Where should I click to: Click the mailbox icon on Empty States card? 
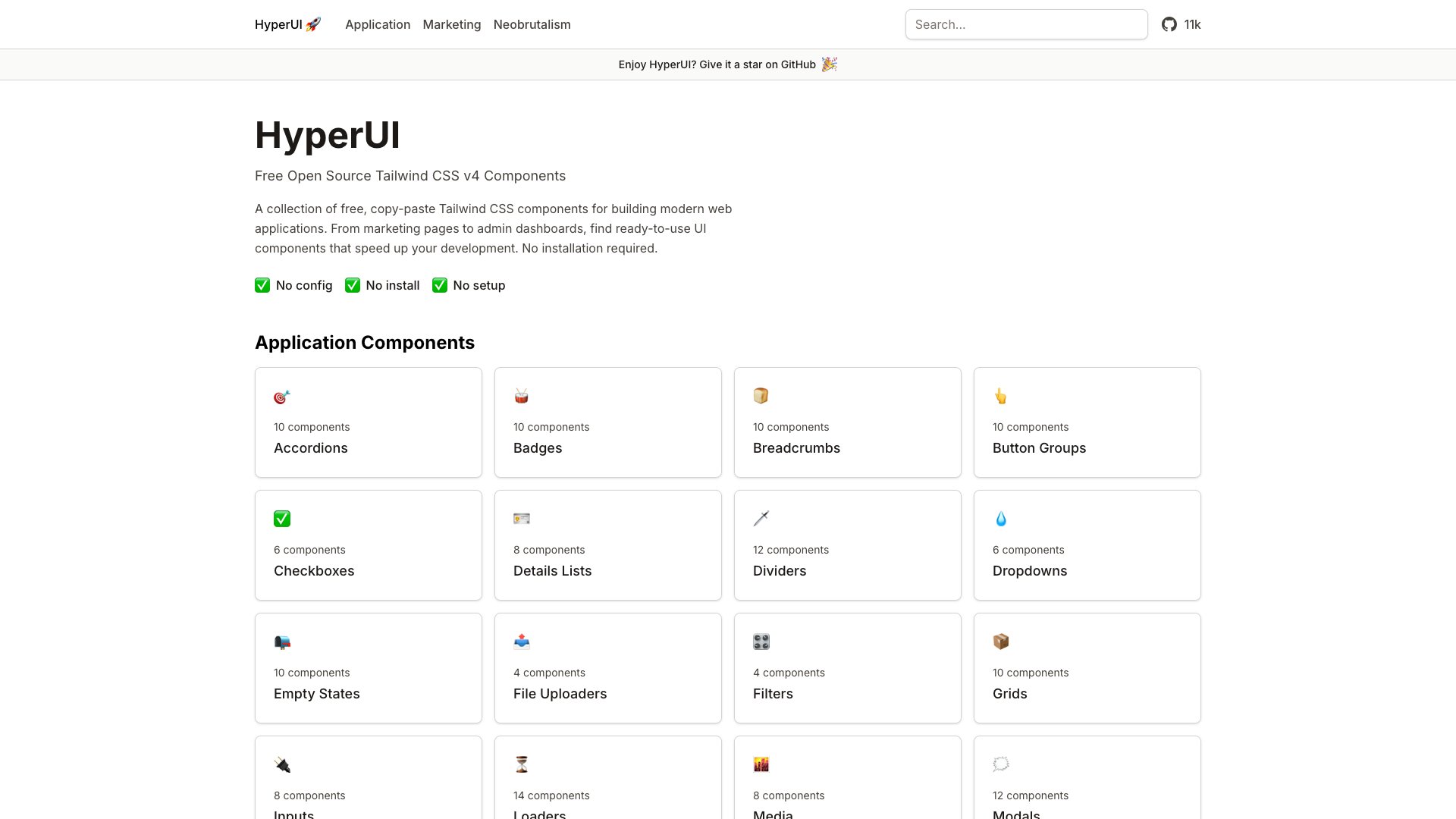(x=281, y=642)
